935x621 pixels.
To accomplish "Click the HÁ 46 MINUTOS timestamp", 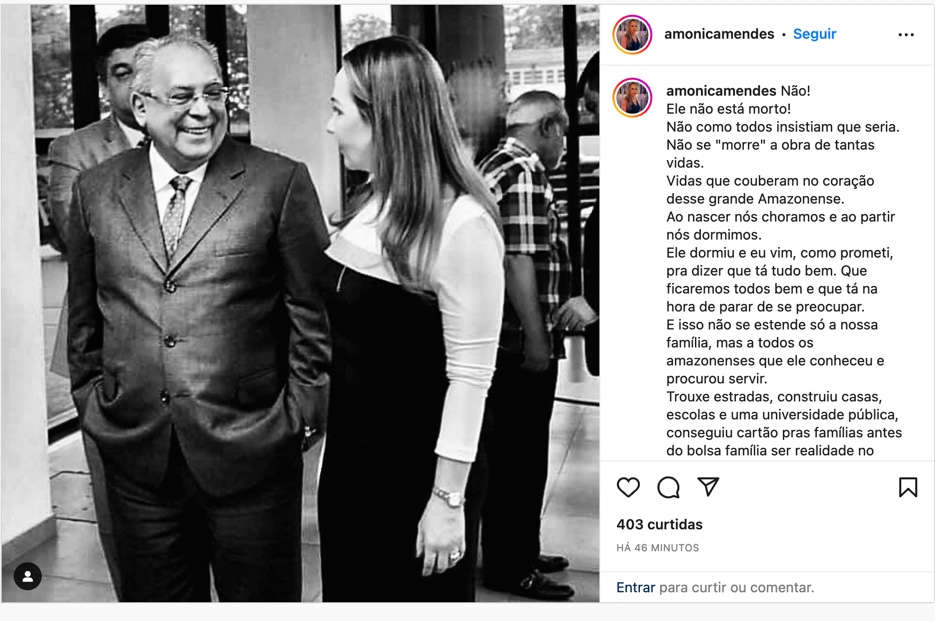I will pyautogui.click(x=658, y=548).
